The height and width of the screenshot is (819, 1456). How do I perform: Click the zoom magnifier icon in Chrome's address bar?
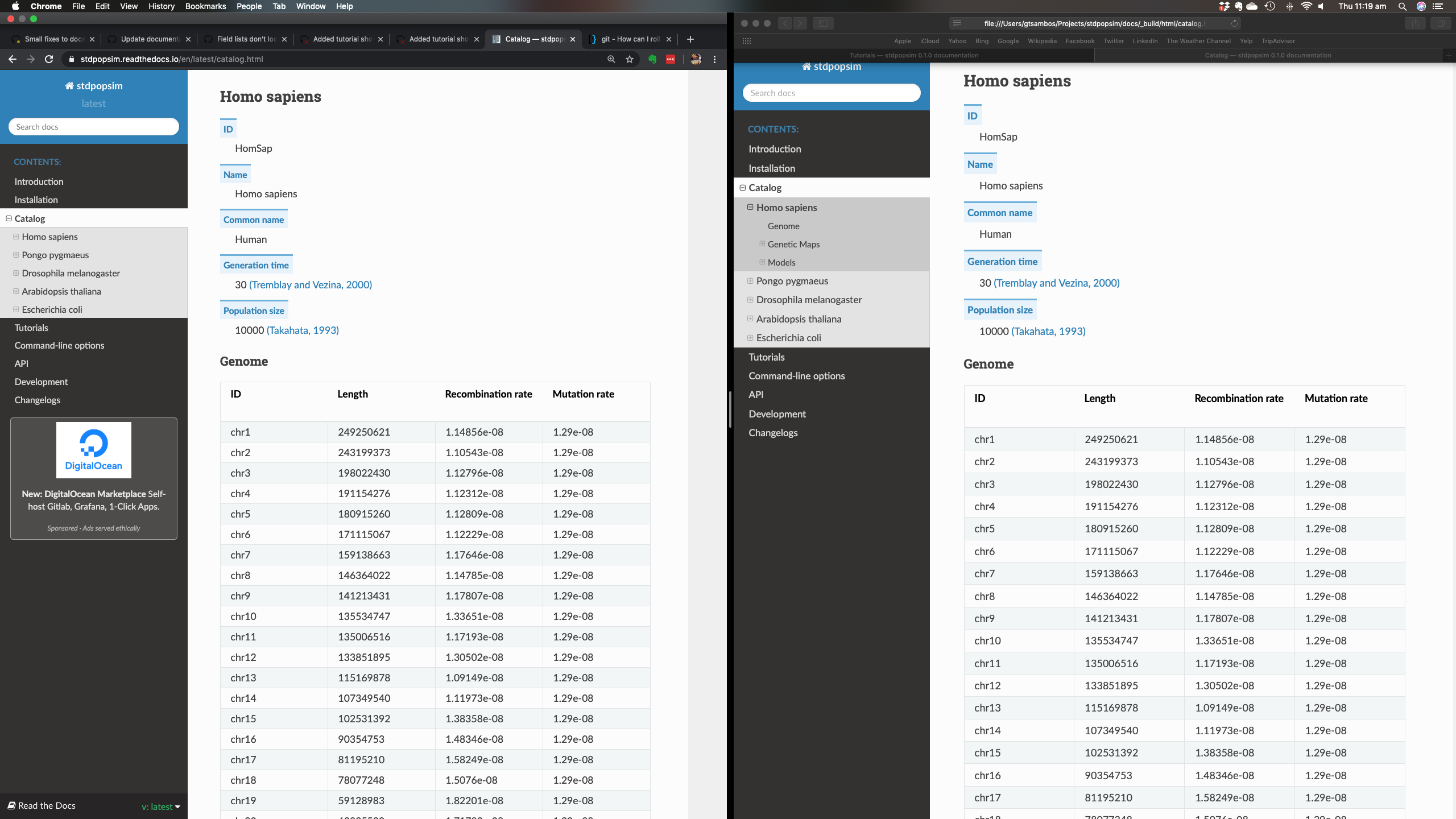click(x=611, y=60)
